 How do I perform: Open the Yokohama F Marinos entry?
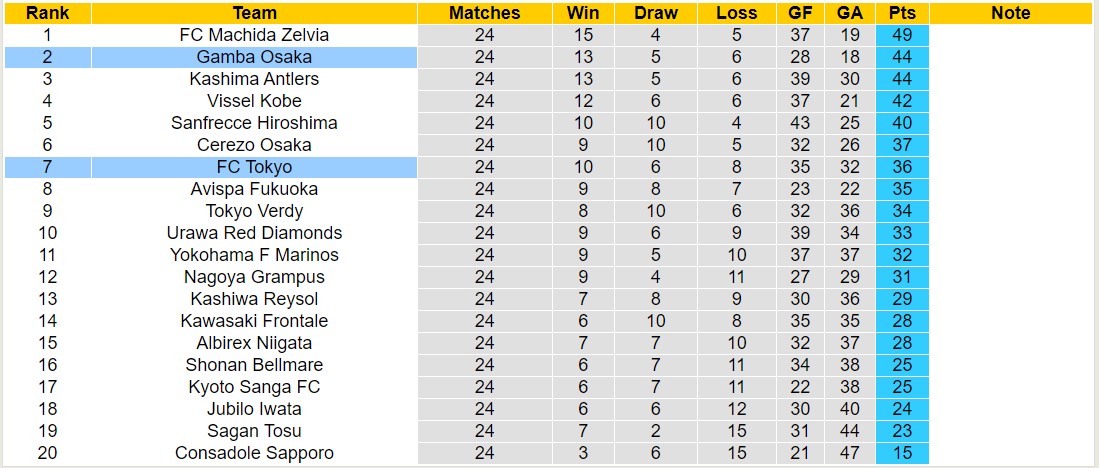click(254, 255)
